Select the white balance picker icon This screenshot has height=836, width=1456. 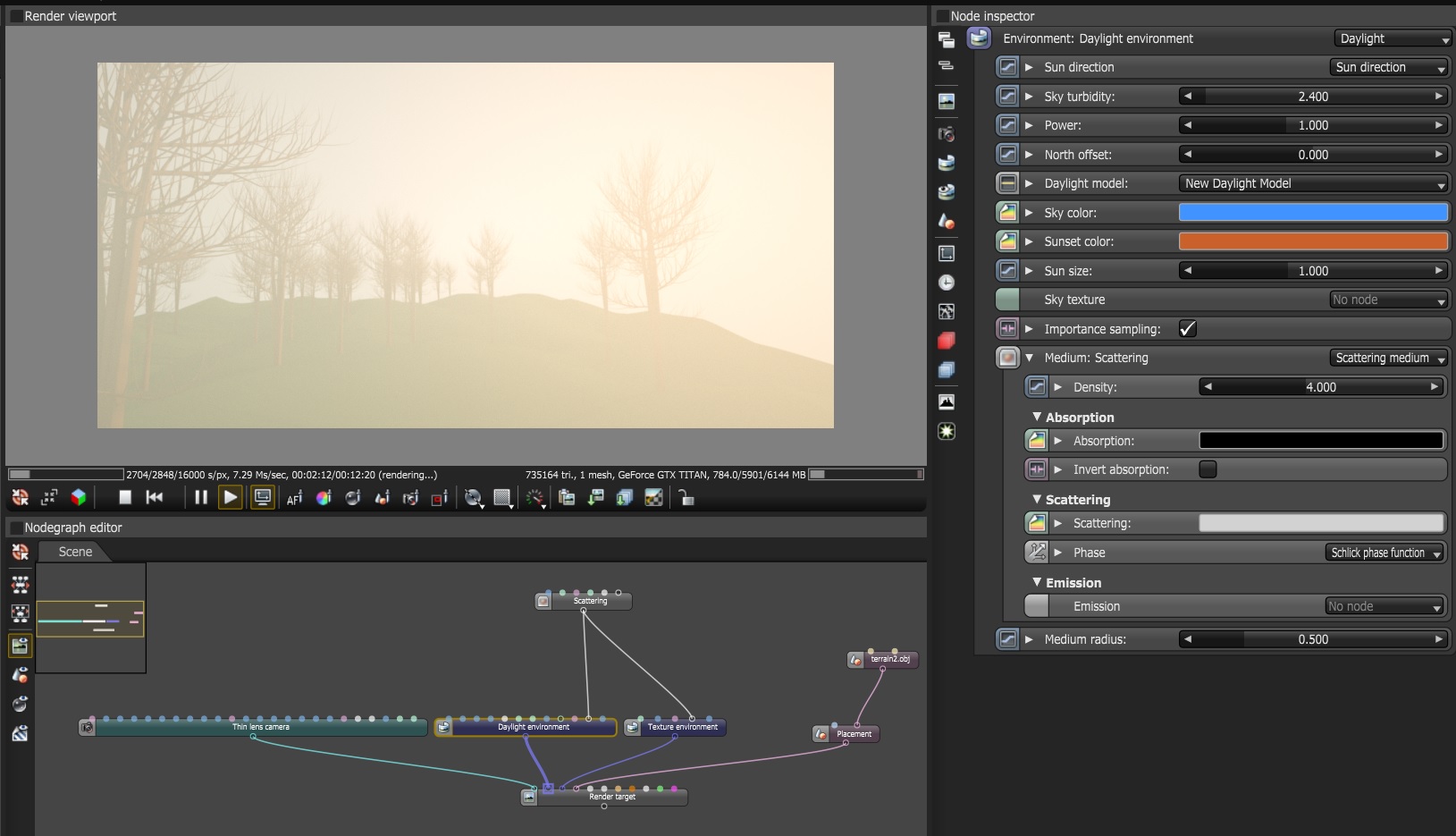coord(324,498)
